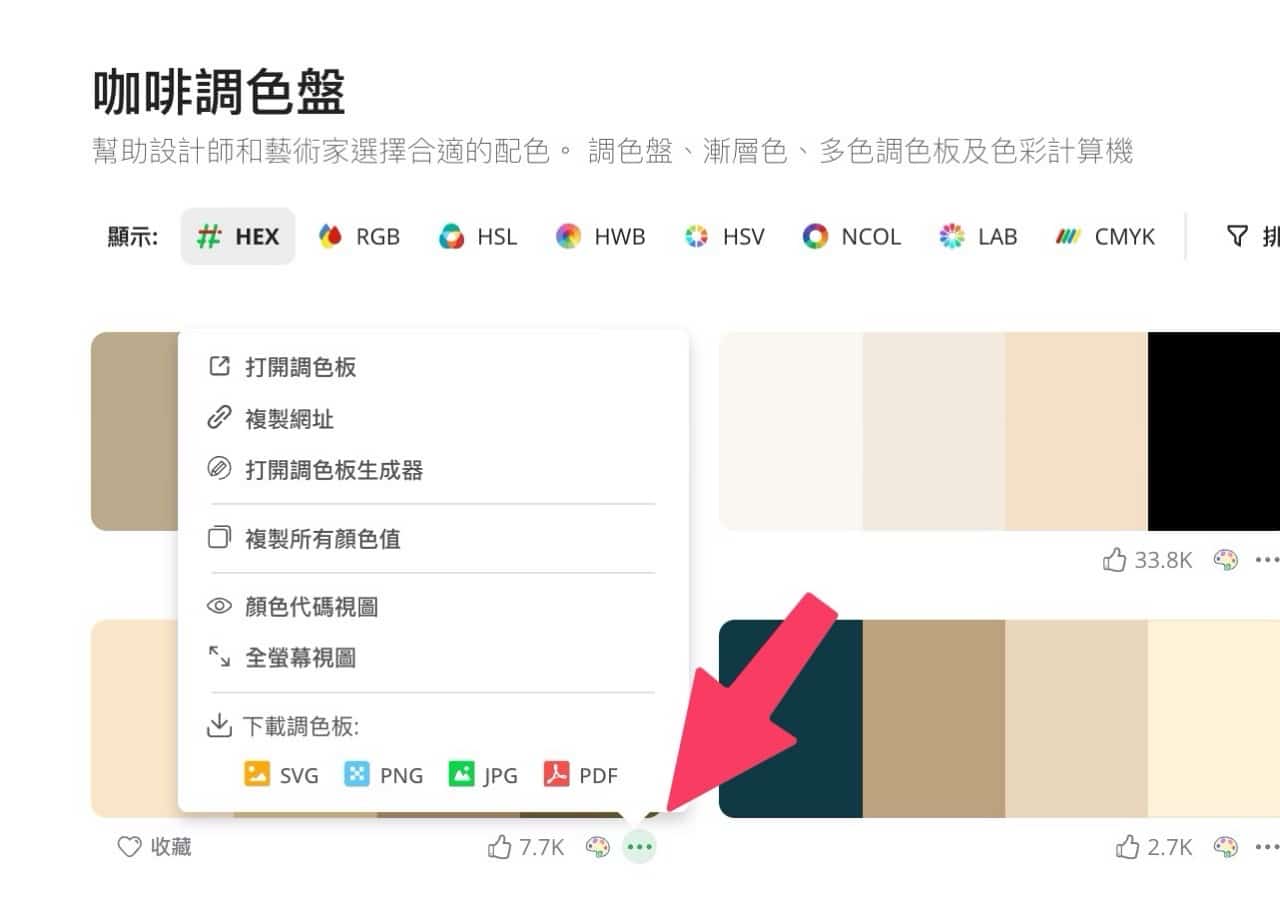Click the palette icon next to 7.7K likes

598,846
